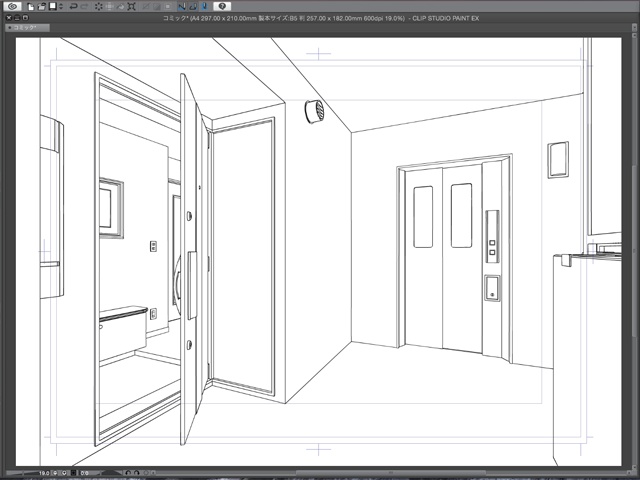Click the Open file icon

click(x=42, y=7)
